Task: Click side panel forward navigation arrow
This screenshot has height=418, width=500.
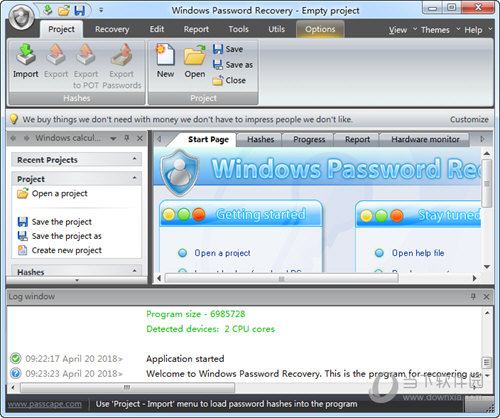Action: click(x=27, y=138)
